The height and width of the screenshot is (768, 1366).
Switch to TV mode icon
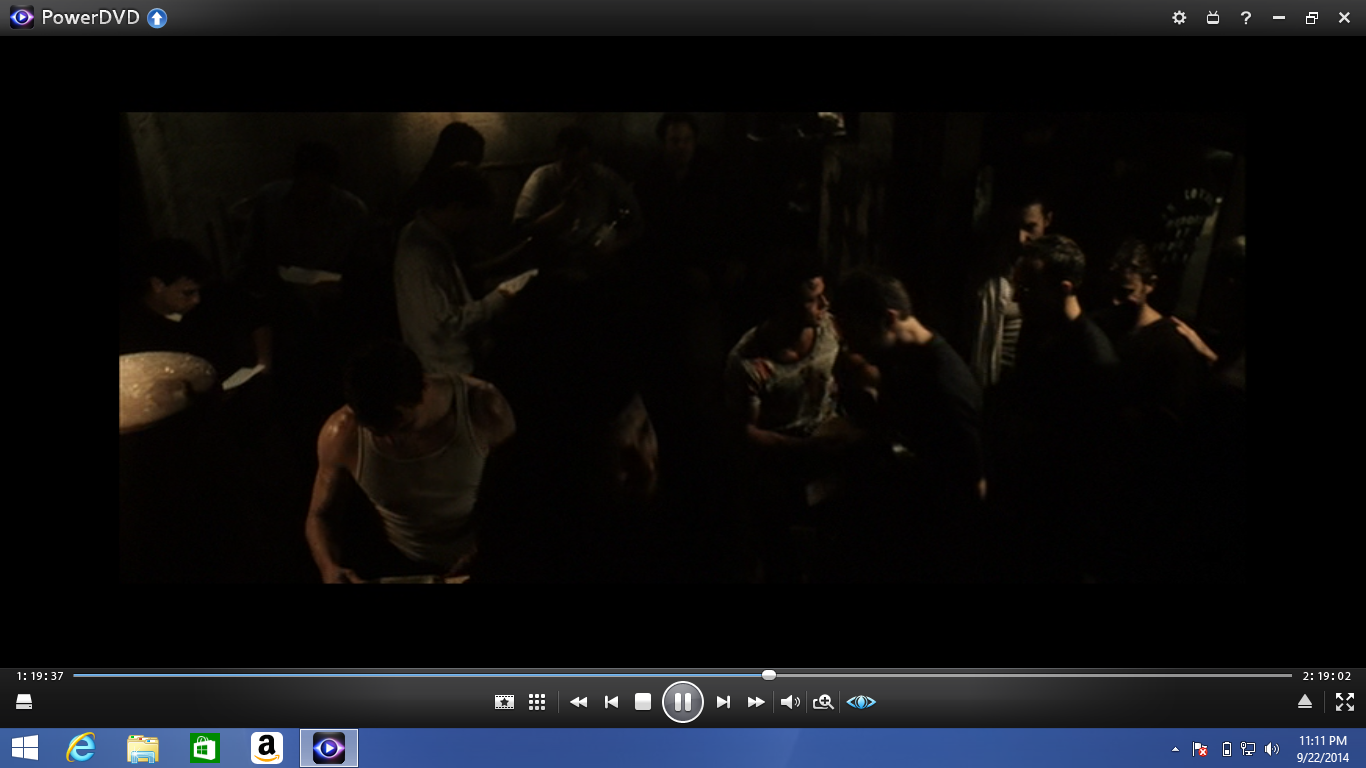pyautogui.click(x=1213, y=17)
